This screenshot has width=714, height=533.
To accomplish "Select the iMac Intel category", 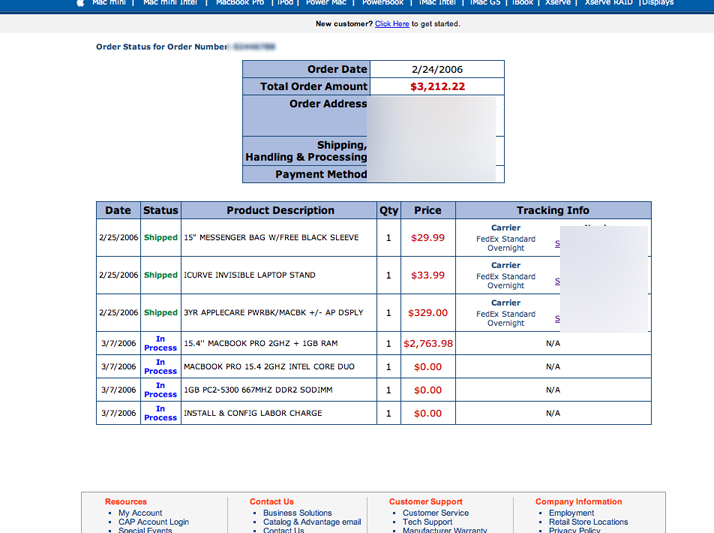I will (x=437, y=3).
